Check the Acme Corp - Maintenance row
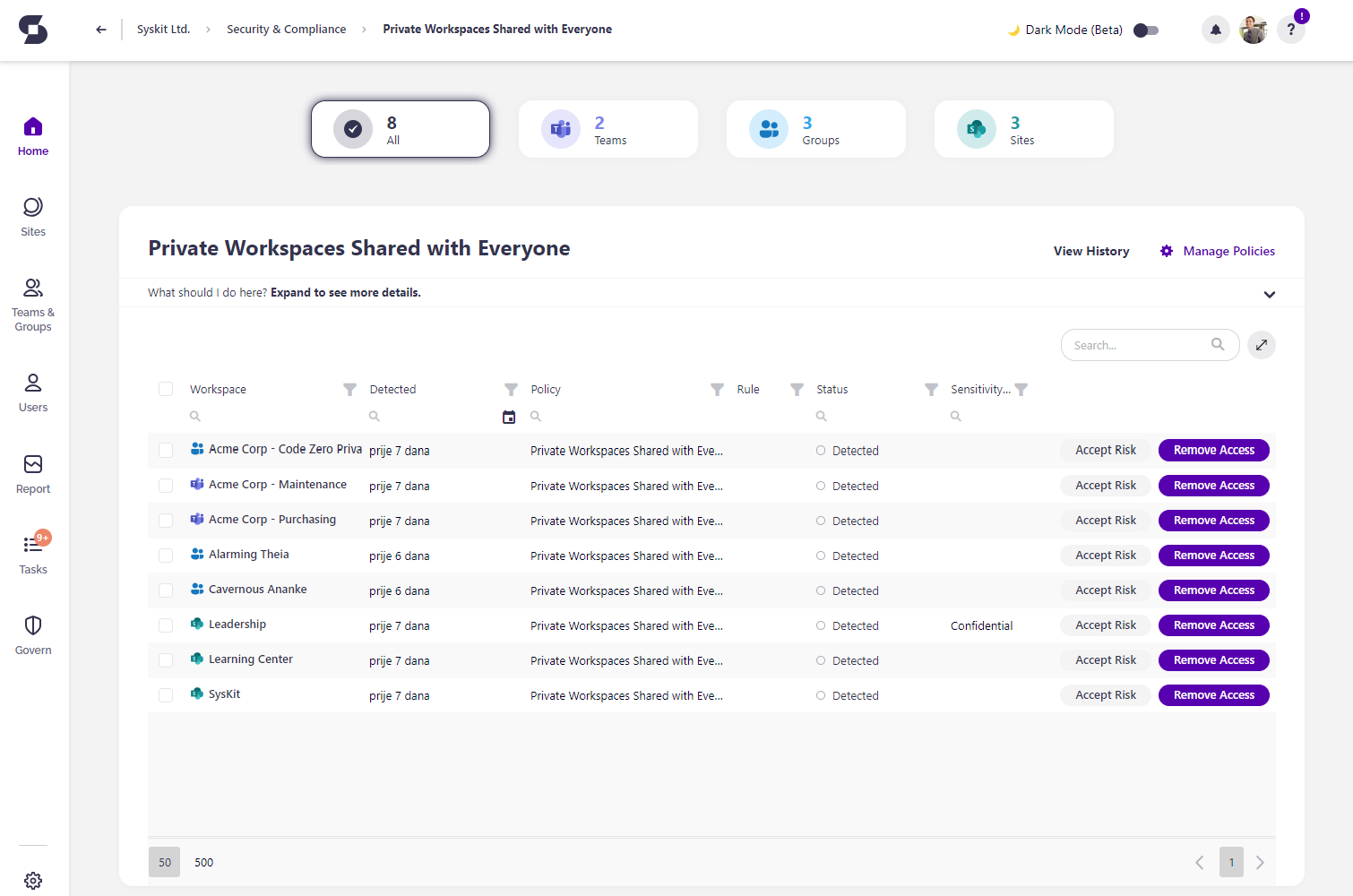This screenshot has height=896, width=1353. click(x=166, y=486)
